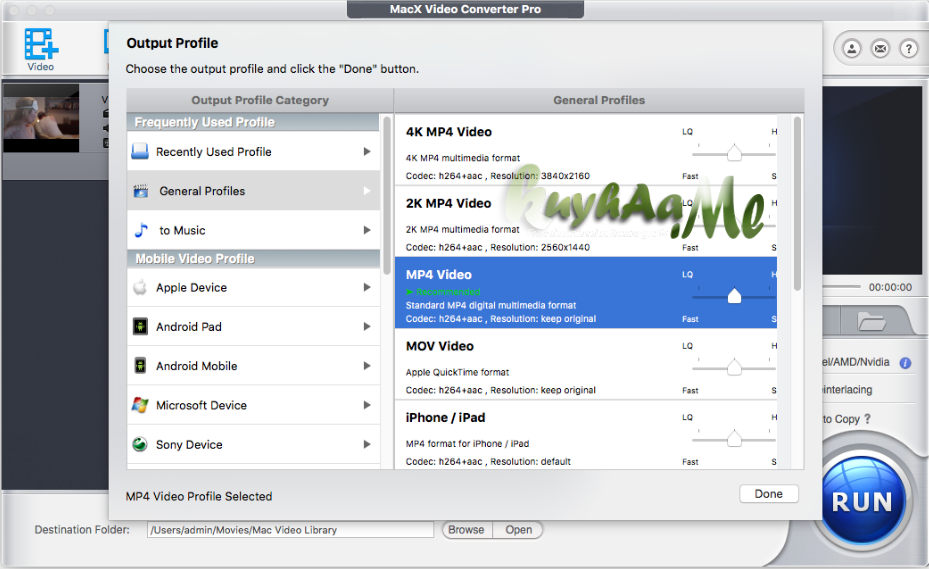Image resolution: width=929 pixels, height=569 pixels.
Task: Expand Android Pad submenu arrow
Action: (x=367, y=327)
